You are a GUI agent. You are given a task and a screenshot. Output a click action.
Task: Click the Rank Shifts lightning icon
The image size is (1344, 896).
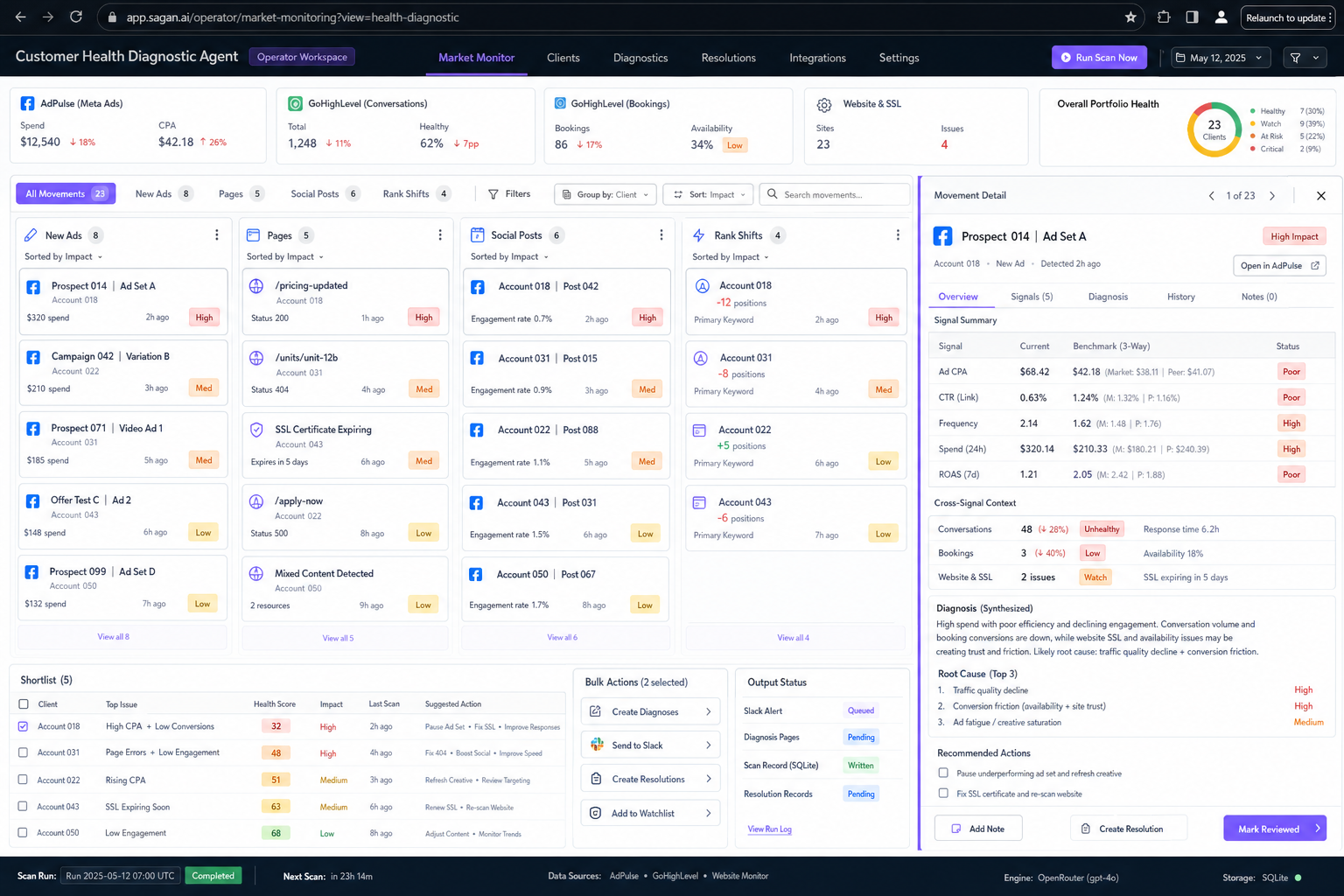click(699, 234)
